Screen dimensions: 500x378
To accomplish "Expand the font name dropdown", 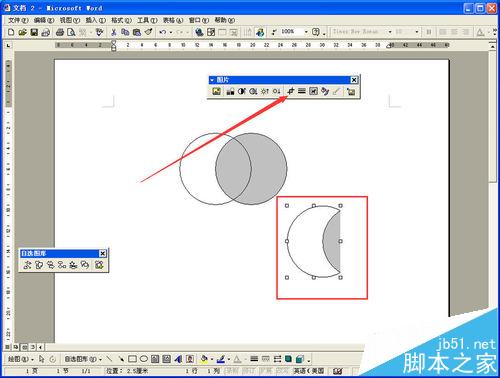I will (x=390, y=32).
